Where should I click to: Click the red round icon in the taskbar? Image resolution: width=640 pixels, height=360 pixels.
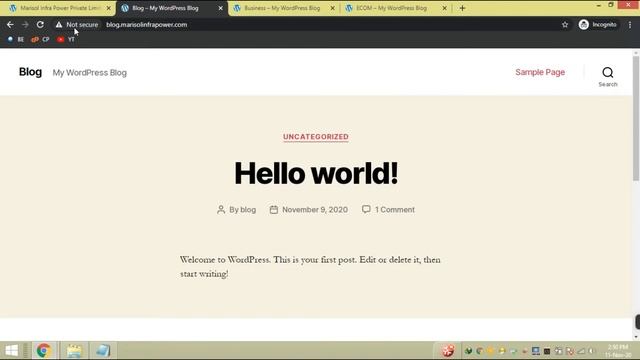tap(448, 351)
